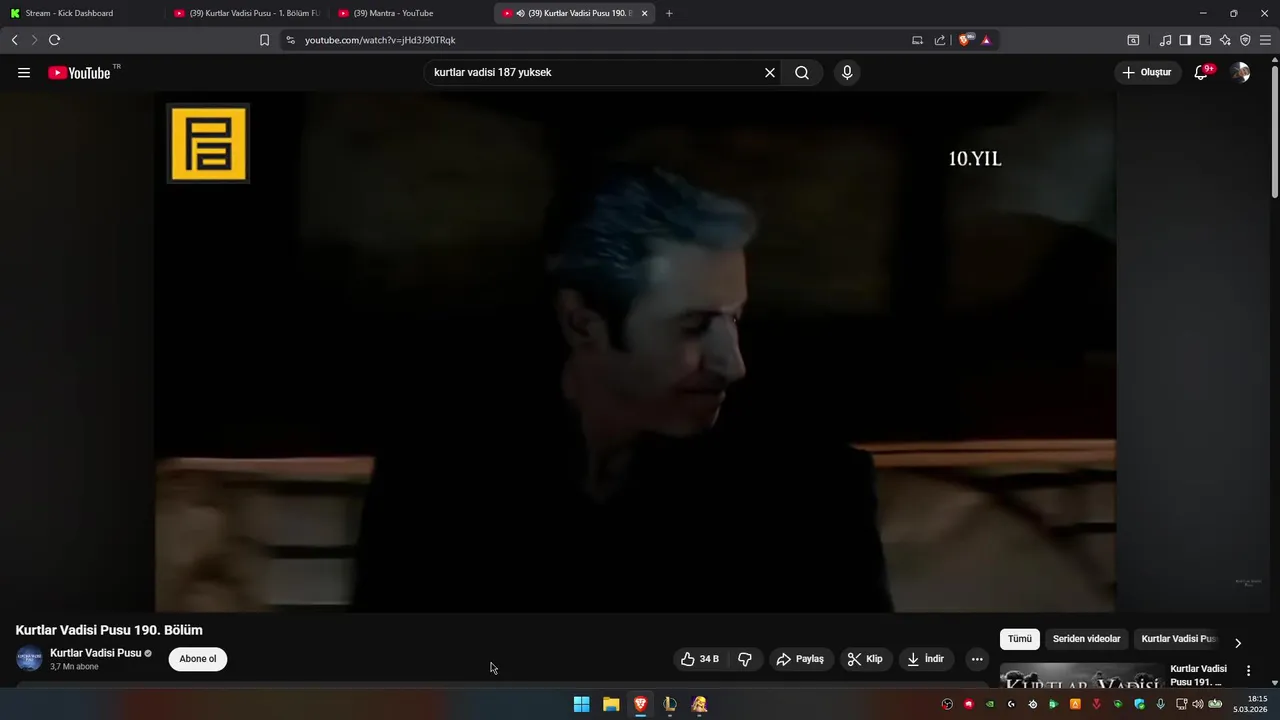Close the Kurtlar Vadisi Pusu 190 tab
The height and width of the screenshot is (720, 1280).
point(644,13)
